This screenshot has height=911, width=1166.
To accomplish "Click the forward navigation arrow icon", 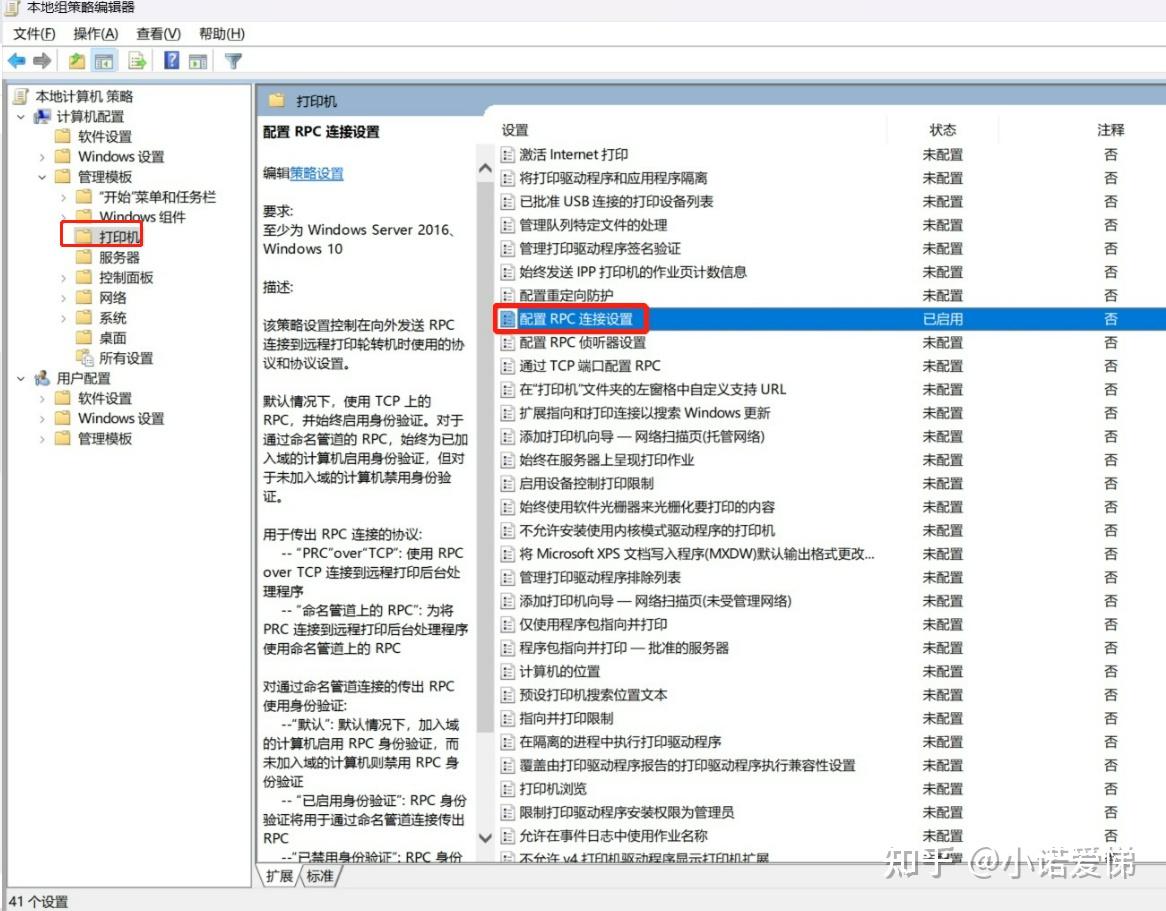I will coord(41,60).
